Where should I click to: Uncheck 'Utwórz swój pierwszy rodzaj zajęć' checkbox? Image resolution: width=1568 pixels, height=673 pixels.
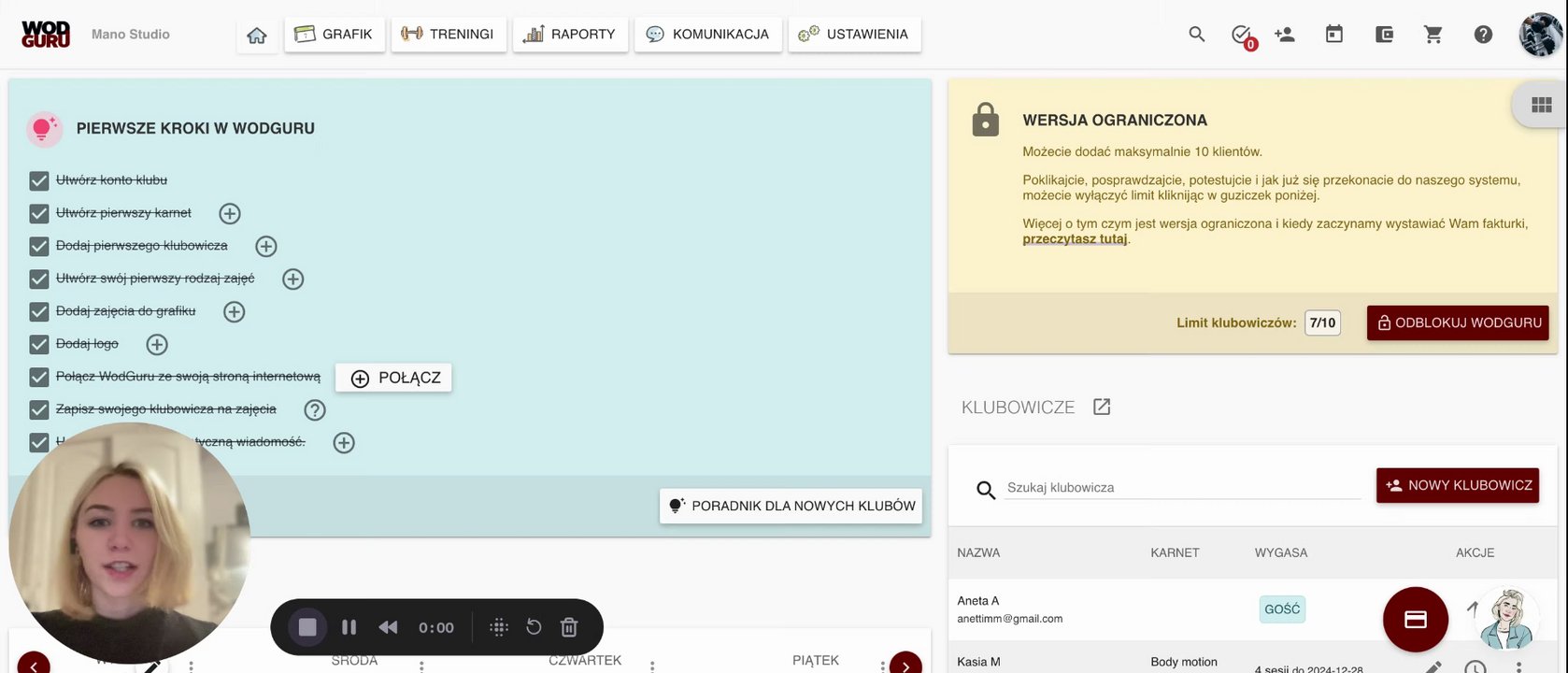point(39,279)
